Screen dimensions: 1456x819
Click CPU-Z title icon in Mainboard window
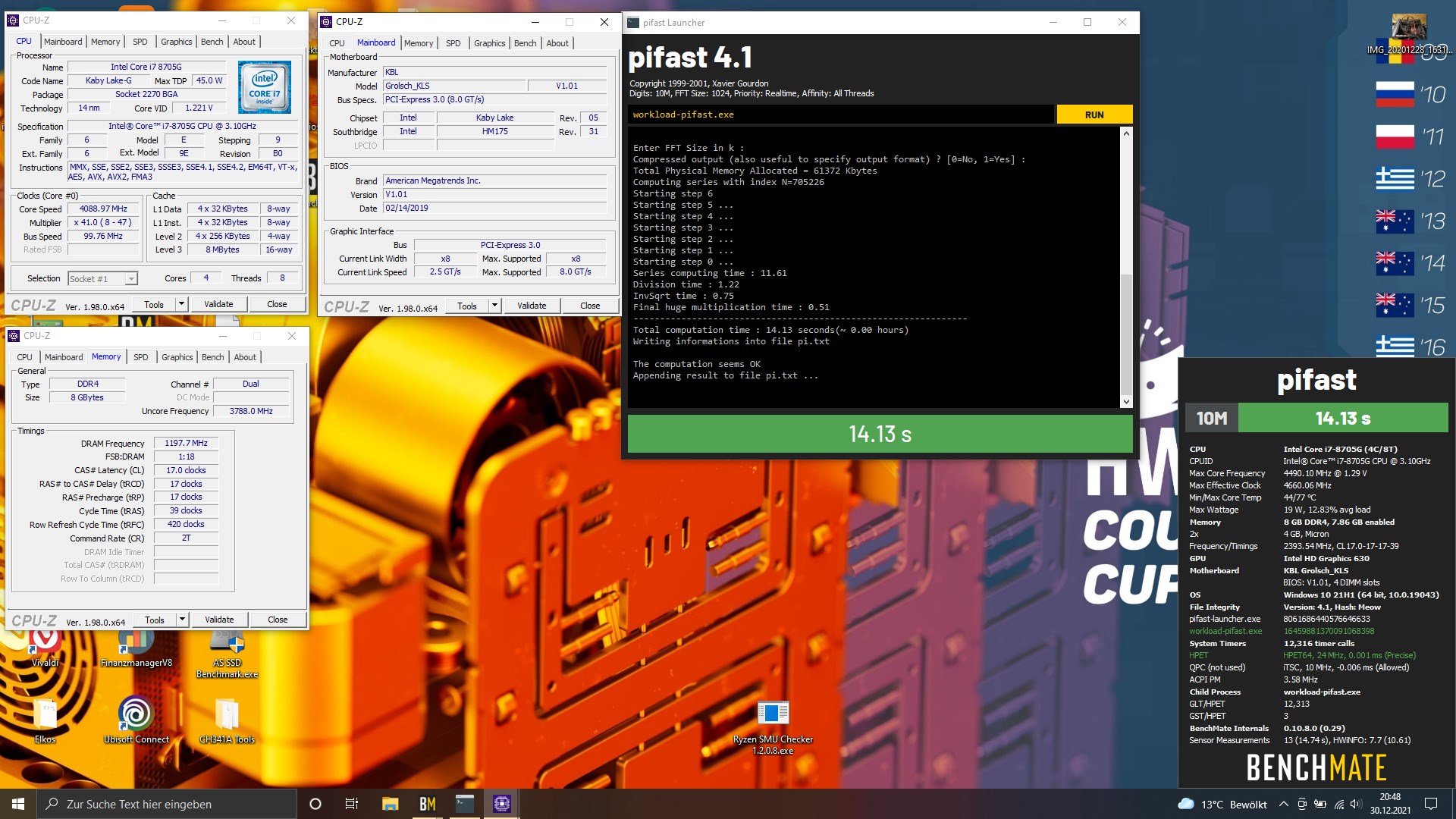point(327,22)
